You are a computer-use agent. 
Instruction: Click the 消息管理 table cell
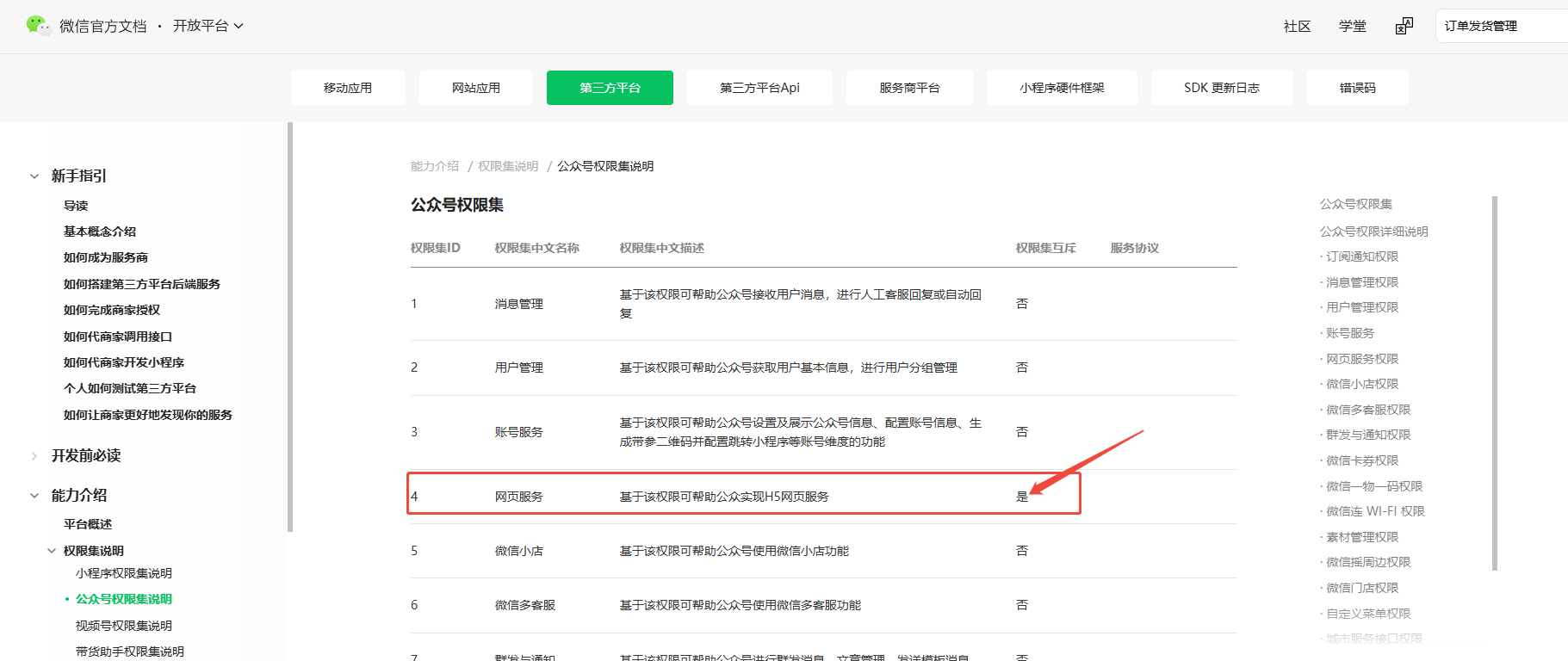pyautogui.click(x=519, y=304)
